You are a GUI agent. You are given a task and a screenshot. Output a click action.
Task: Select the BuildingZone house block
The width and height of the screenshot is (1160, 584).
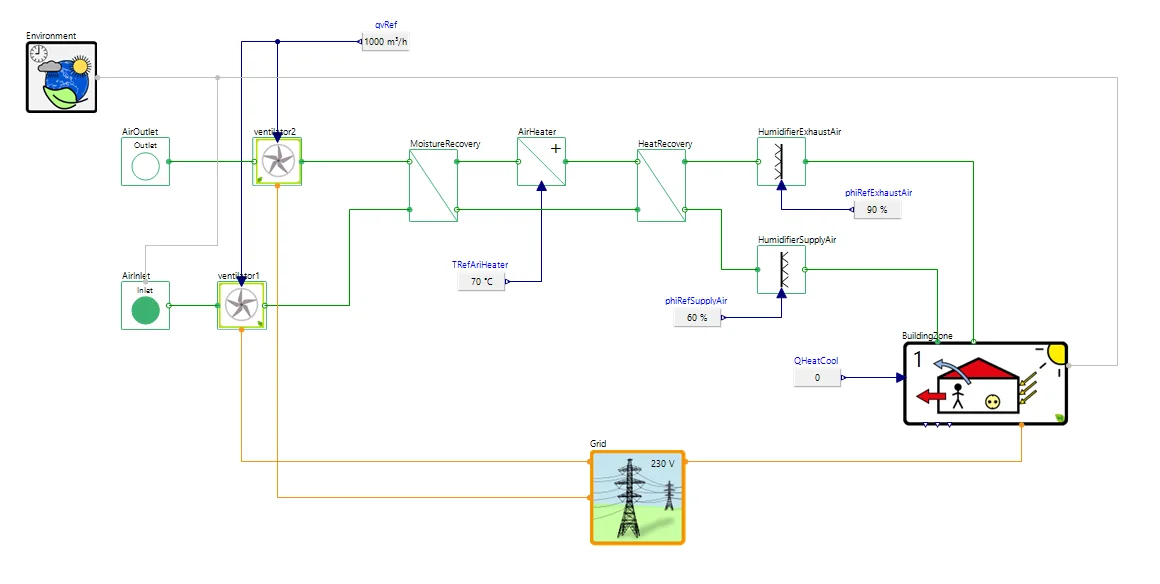(985, 383)
